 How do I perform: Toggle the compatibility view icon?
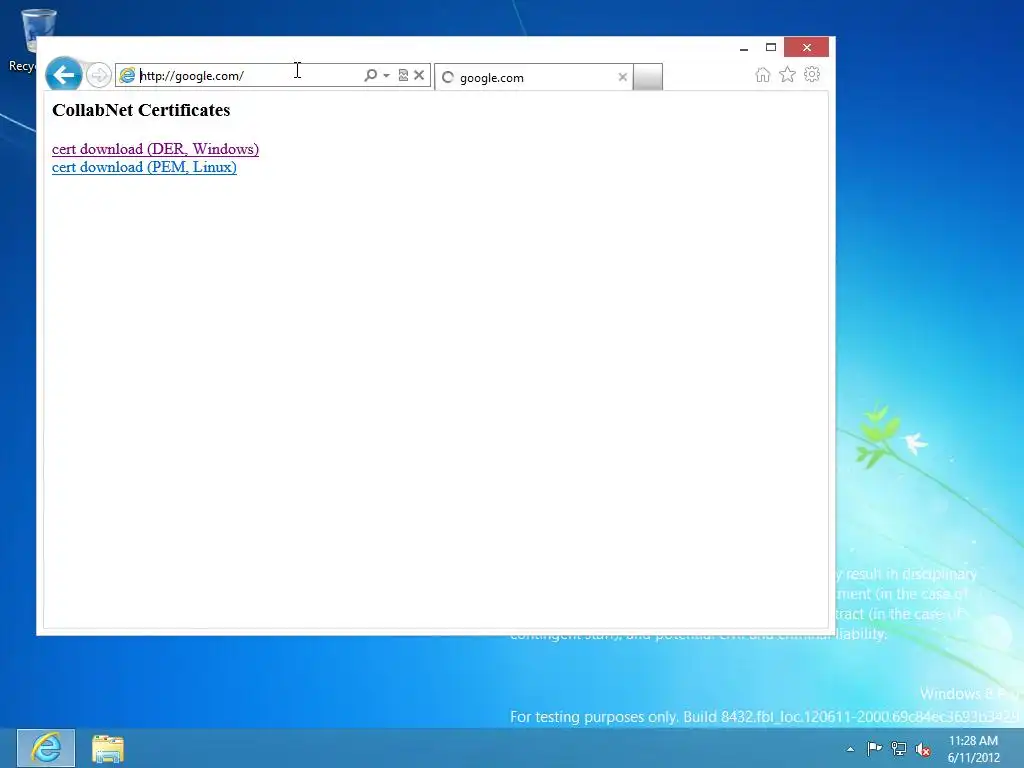403,75
